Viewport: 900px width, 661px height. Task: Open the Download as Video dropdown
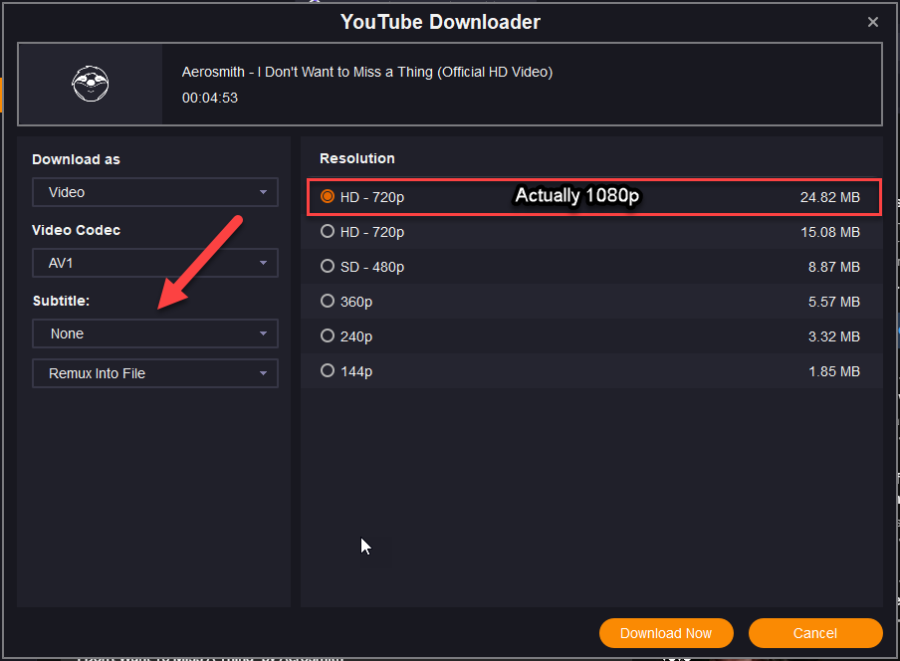click(x=155, y=192)
